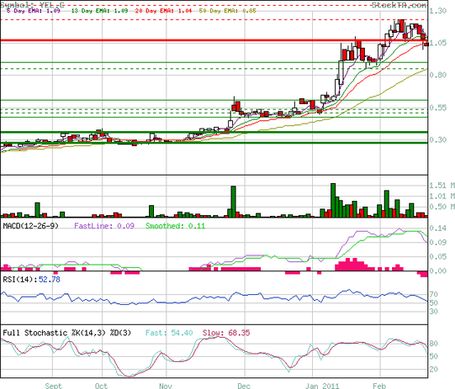Select the Symbol YEL.C label

pyautogui.click(x=33, y=5)
